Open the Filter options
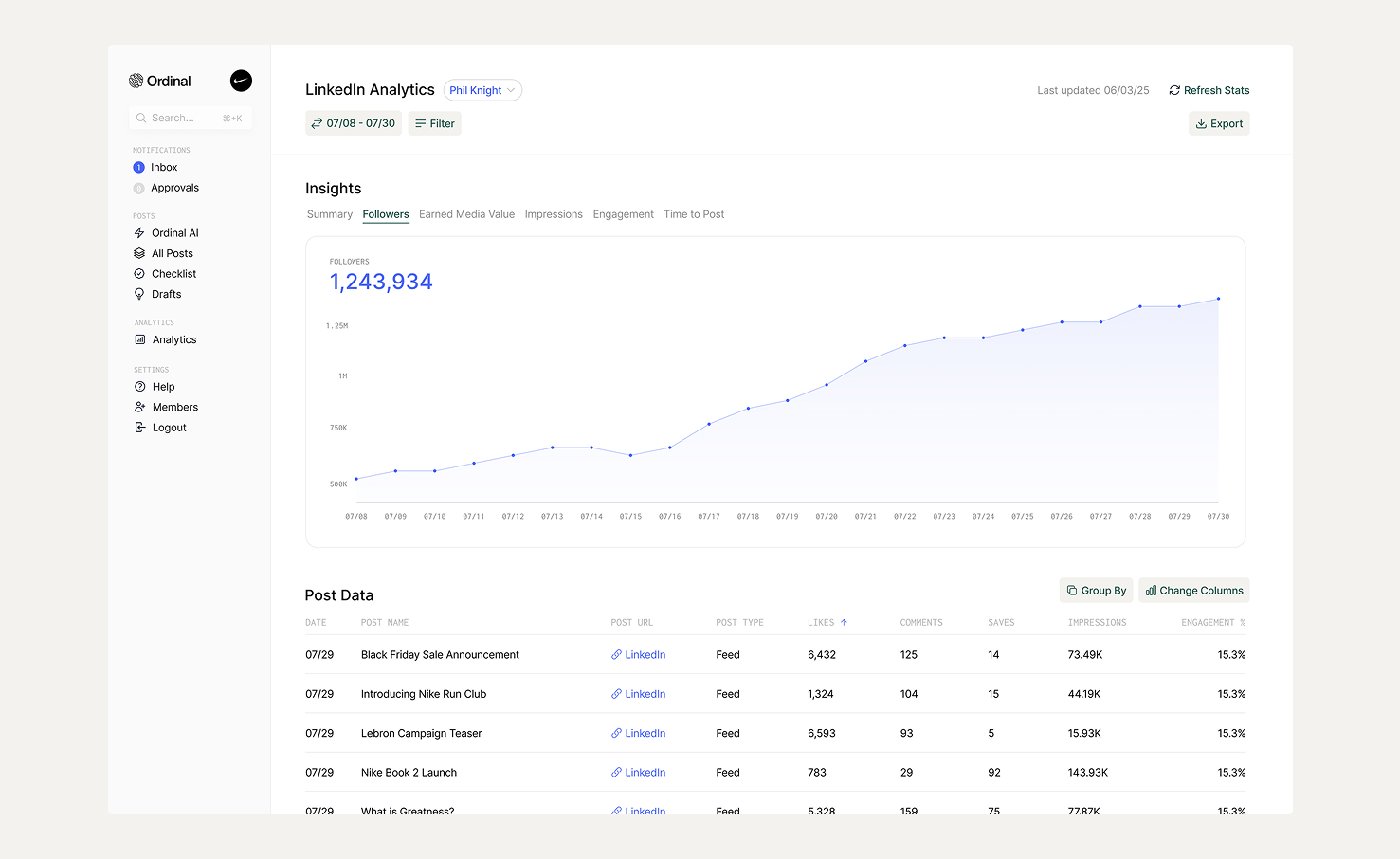The width and height of the screenshot is (1400, 859). [x=434, y=123]
